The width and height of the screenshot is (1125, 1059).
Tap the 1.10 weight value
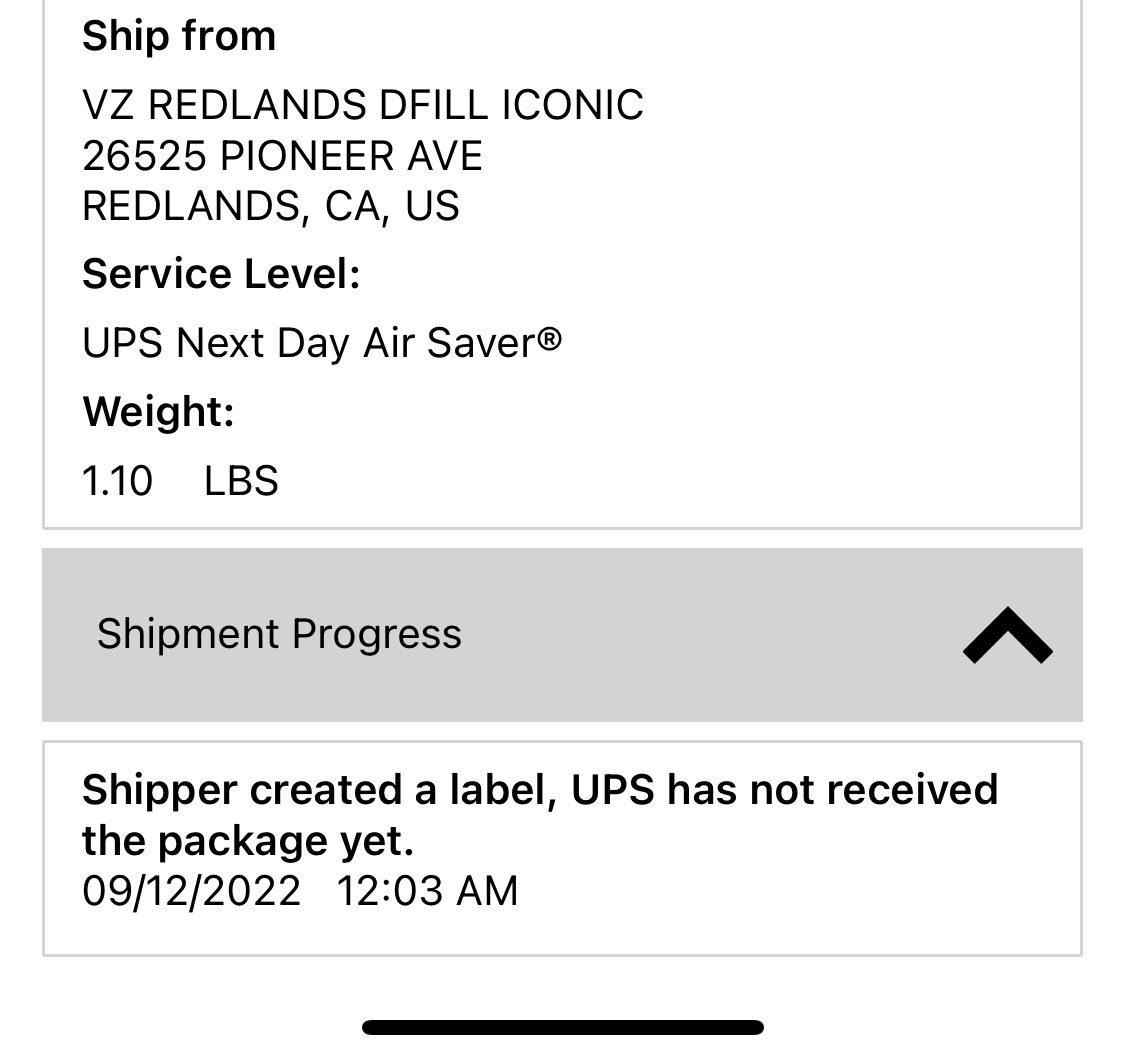point(117,481)
